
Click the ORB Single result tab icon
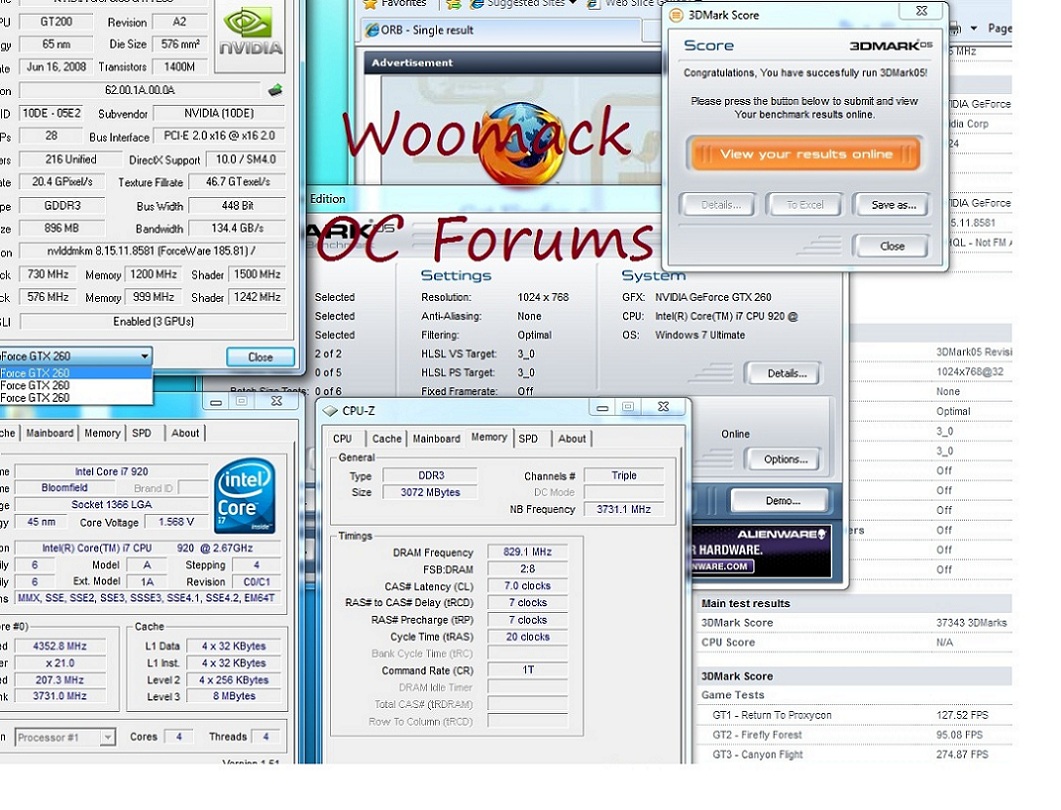371,30
